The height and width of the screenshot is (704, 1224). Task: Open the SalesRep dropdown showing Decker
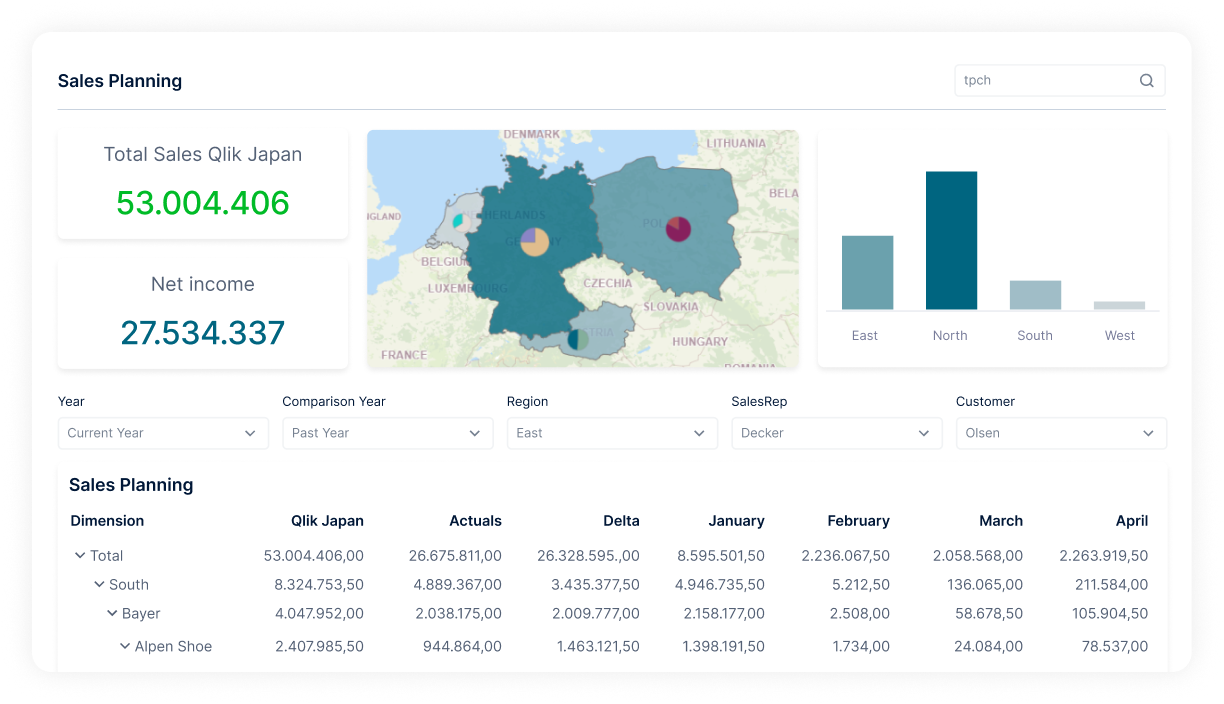pyautogui.click(x=836, y=433)
